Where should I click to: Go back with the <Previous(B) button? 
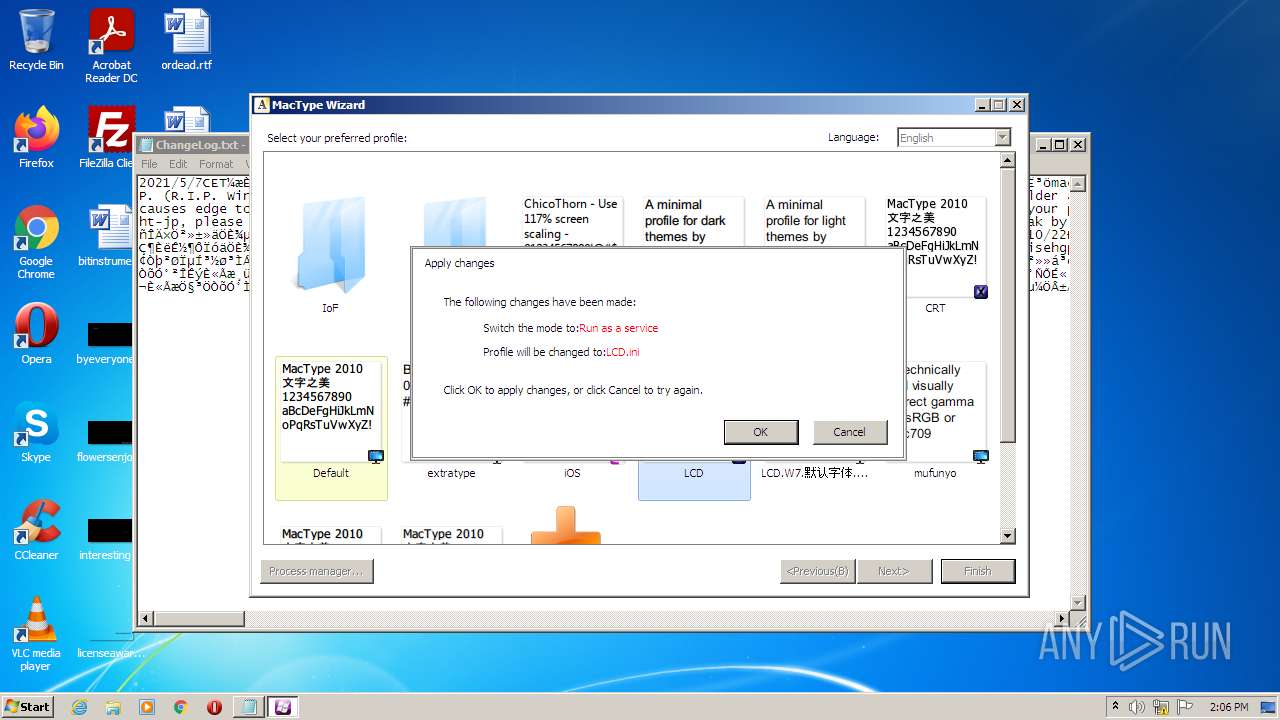click(818, 571)
